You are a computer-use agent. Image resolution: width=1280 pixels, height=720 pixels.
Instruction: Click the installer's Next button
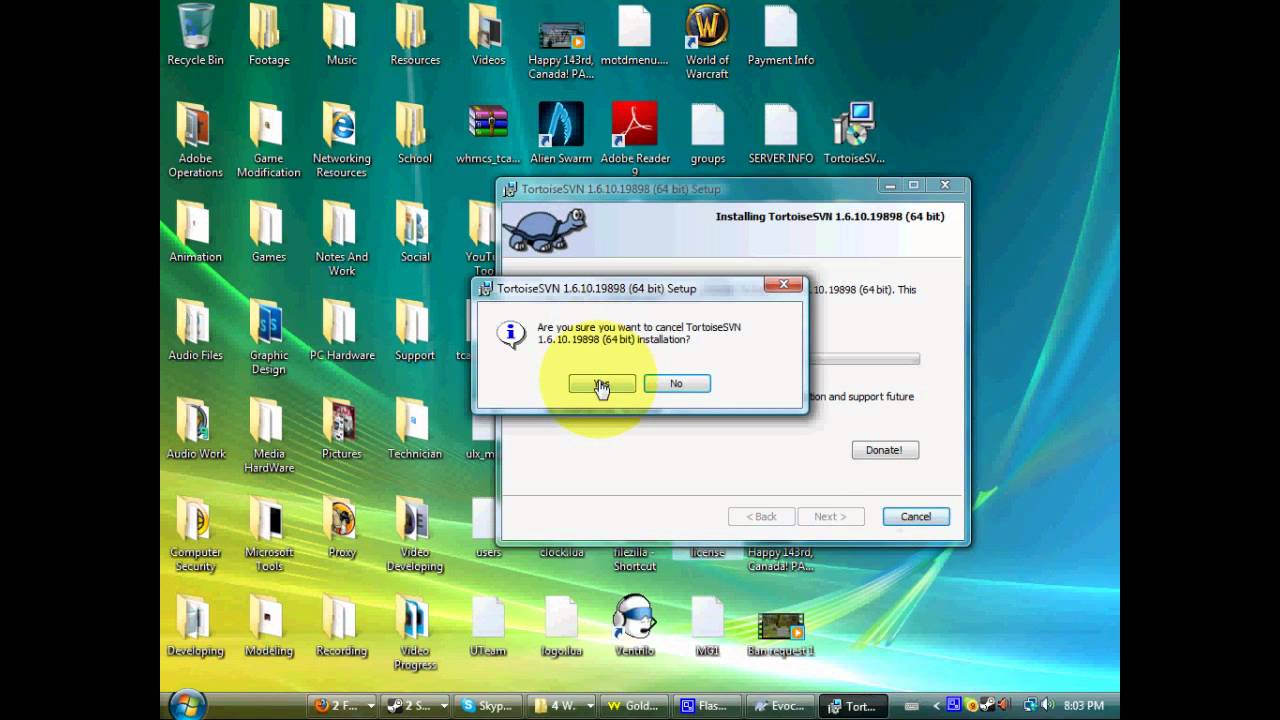tap(830, 517)
